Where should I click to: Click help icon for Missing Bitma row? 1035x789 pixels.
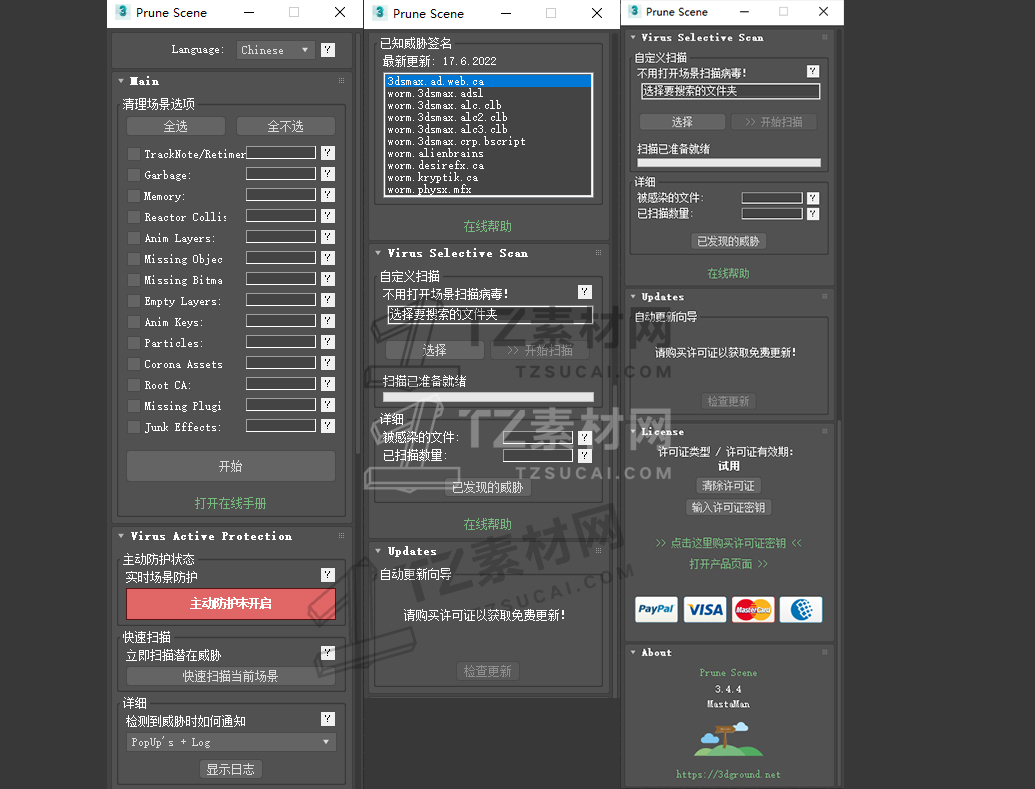point(327,279)
